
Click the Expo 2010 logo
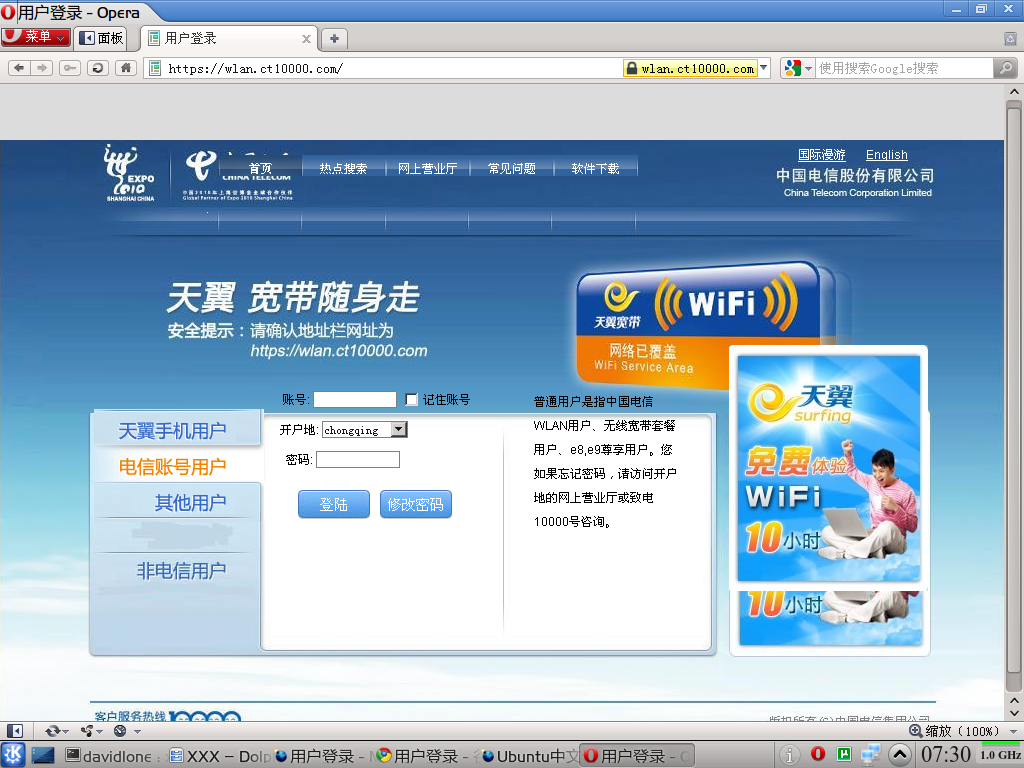129,173
